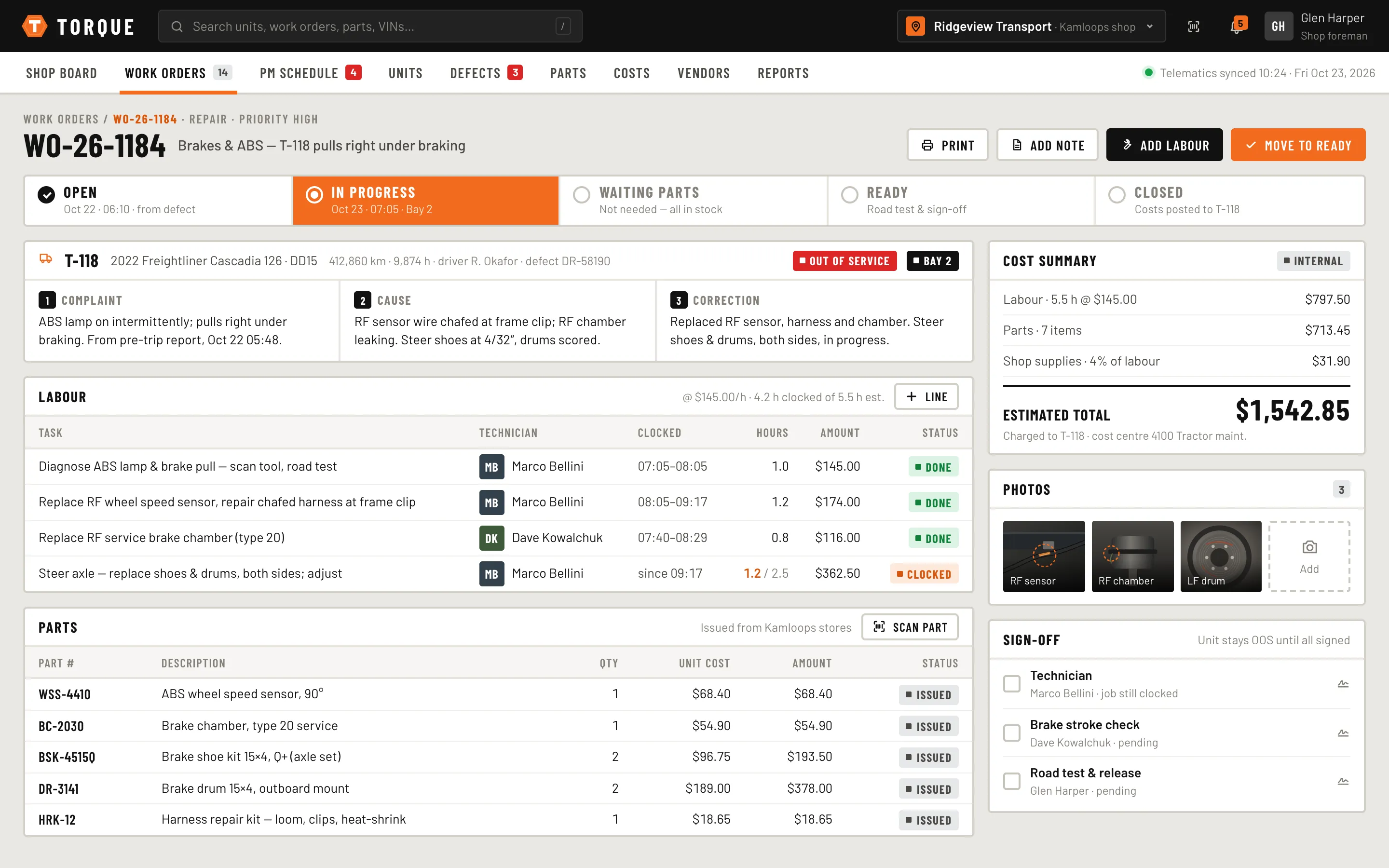Select the Waiting Parts status step
Screen dimensions: 1389x868
tap(694, 200)
